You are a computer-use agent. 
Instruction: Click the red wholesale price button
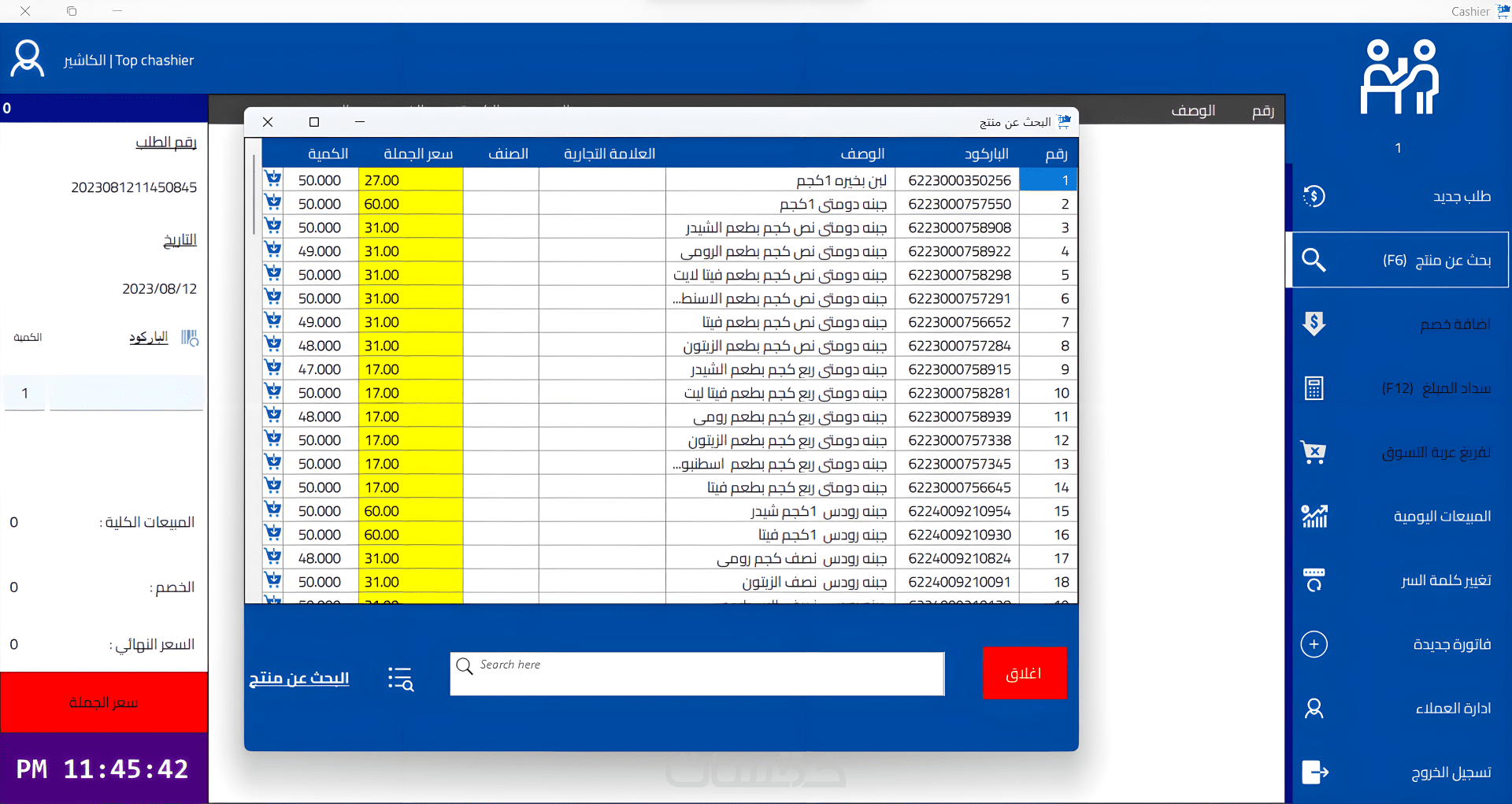coord(104,702)
